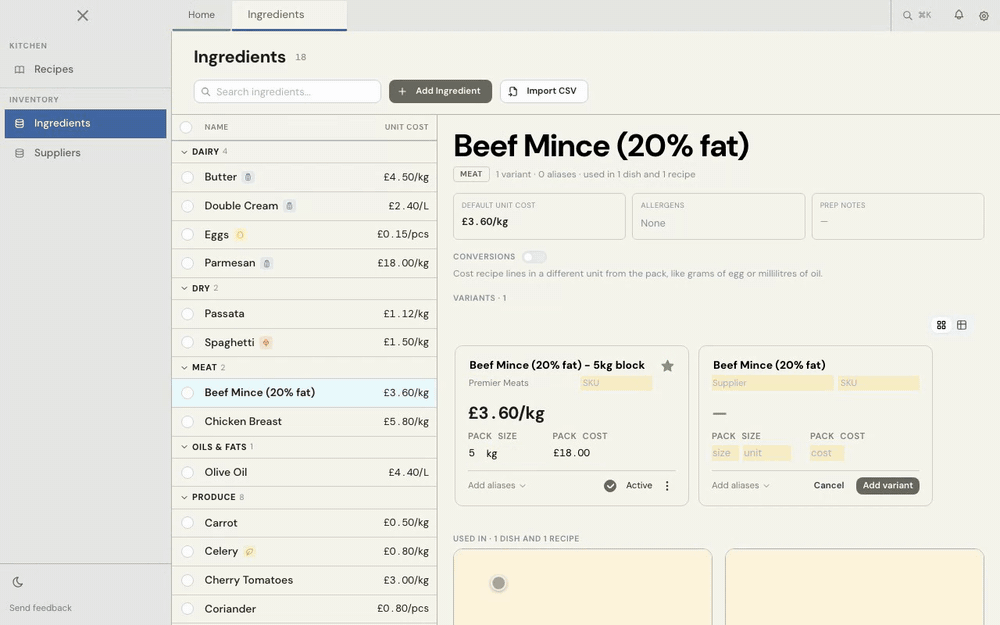Screen dimensions: 1000x625
Task: Click the Active checkmark on variant card
Action: coord(610,486)
